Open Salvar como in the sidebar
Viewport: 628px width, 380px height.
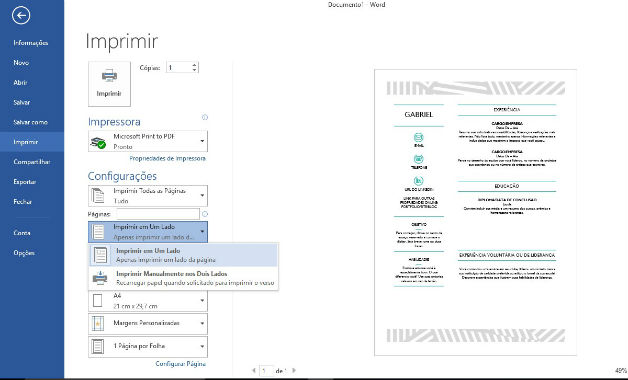tap(30, 122)
